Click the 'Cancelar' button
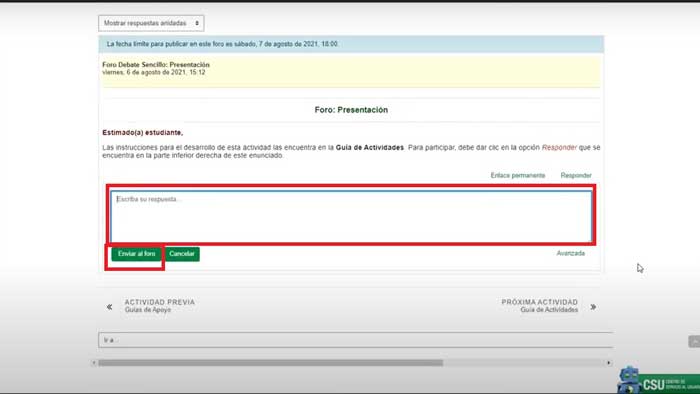This screenshot has width=700, height=394. (182, 254)
